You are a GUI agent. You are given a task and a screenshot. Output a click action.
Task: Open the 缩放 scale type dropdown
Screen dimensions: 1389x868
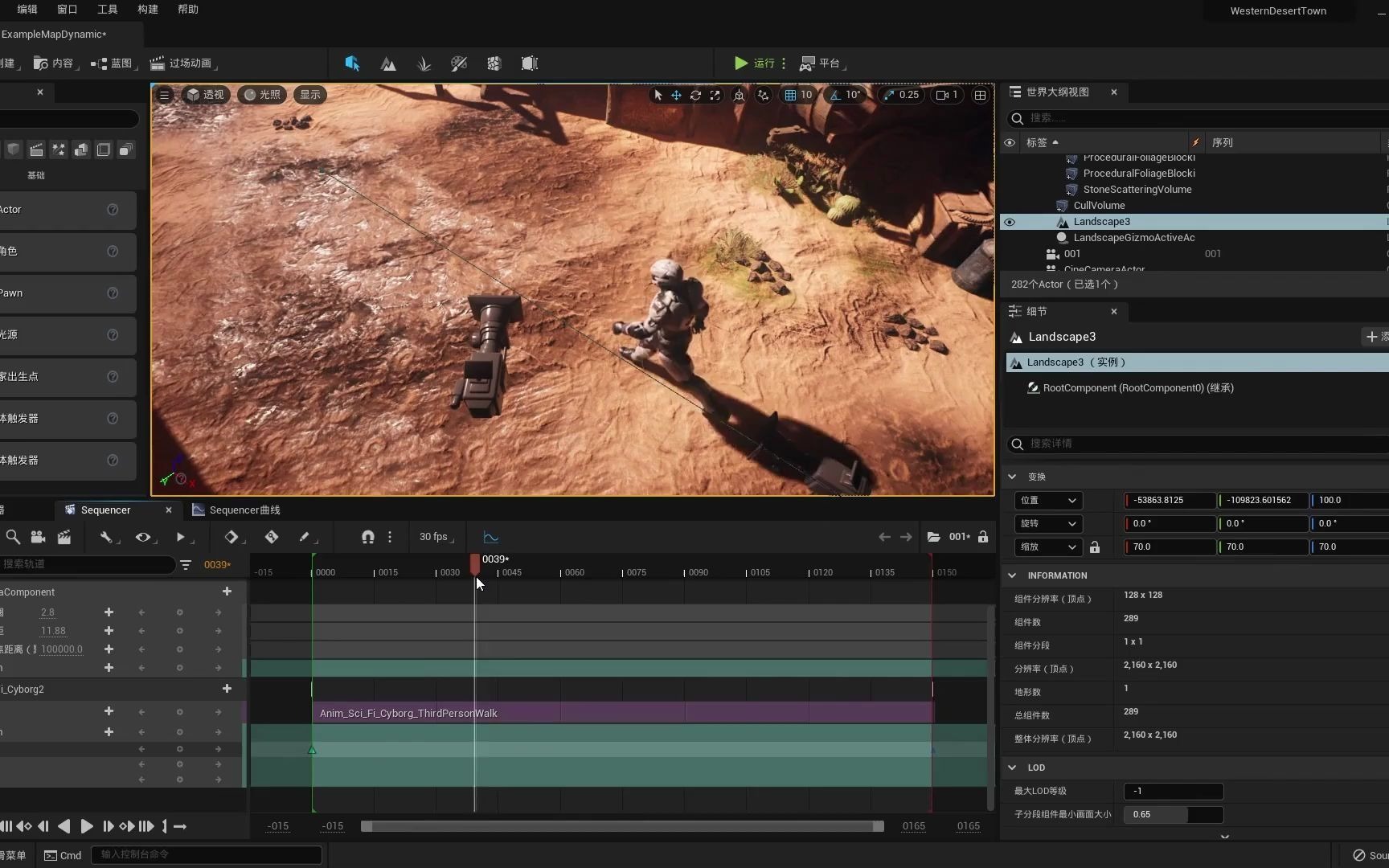[x=1048, y=547]
